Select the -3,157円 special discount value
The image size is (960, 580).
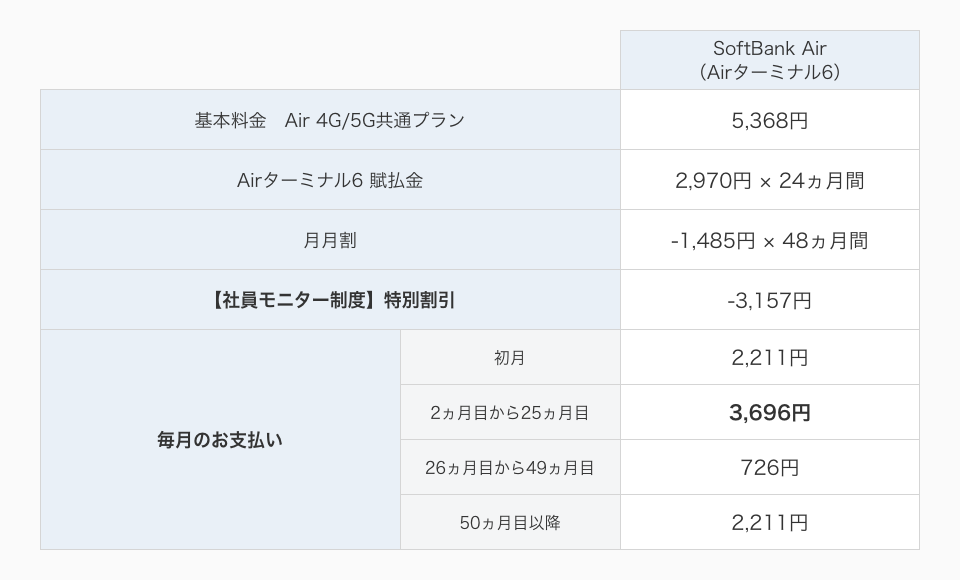click(x=769, y=300)
